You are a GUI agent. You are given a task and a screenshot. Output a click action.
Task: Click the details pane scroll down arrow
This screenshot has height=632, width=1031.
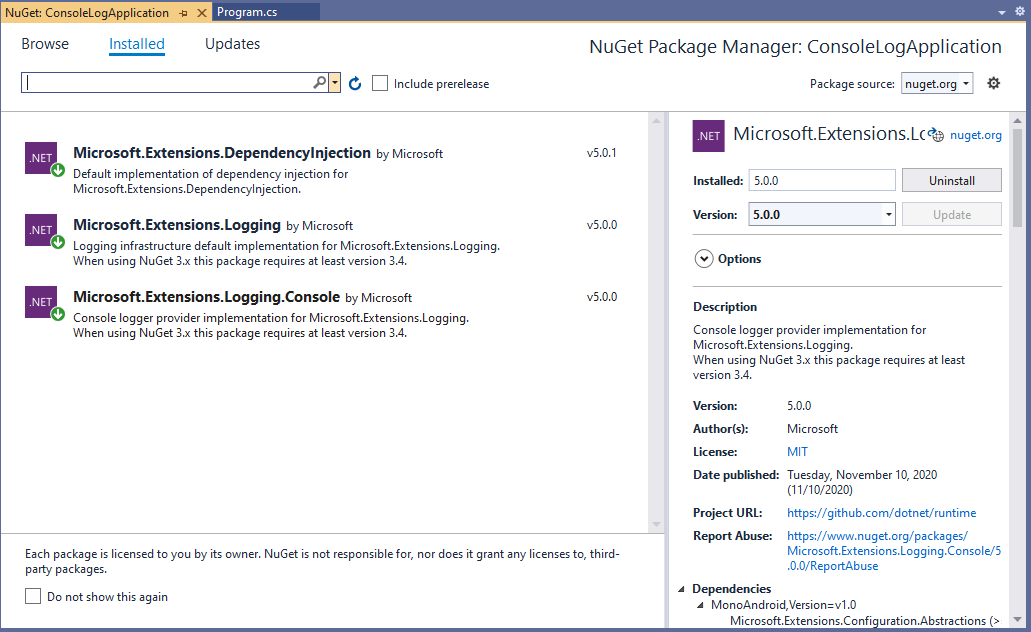tap(1017, 620)
